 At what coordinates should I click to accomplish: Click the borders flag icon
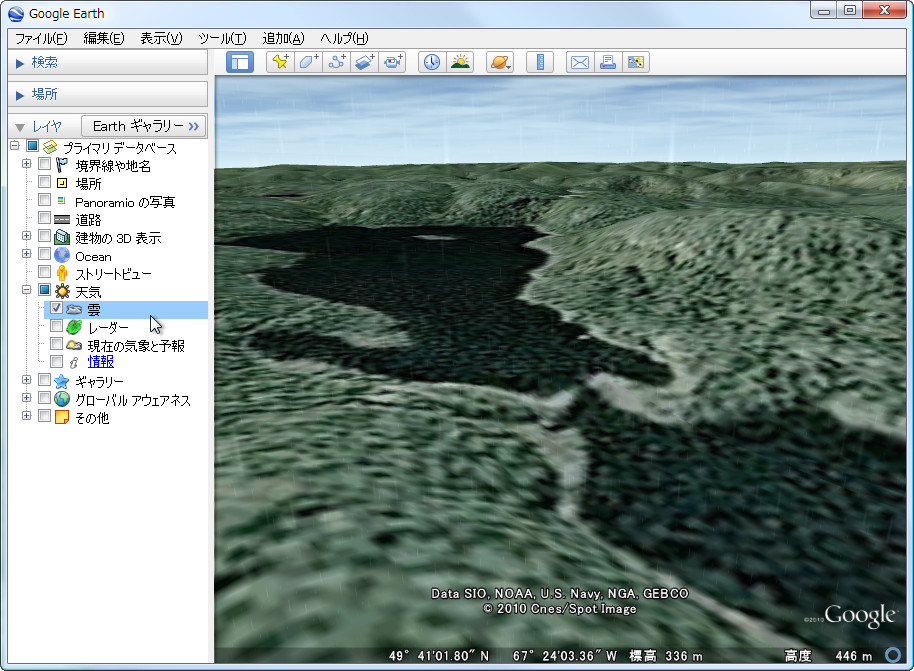click(x=62, y=165)
